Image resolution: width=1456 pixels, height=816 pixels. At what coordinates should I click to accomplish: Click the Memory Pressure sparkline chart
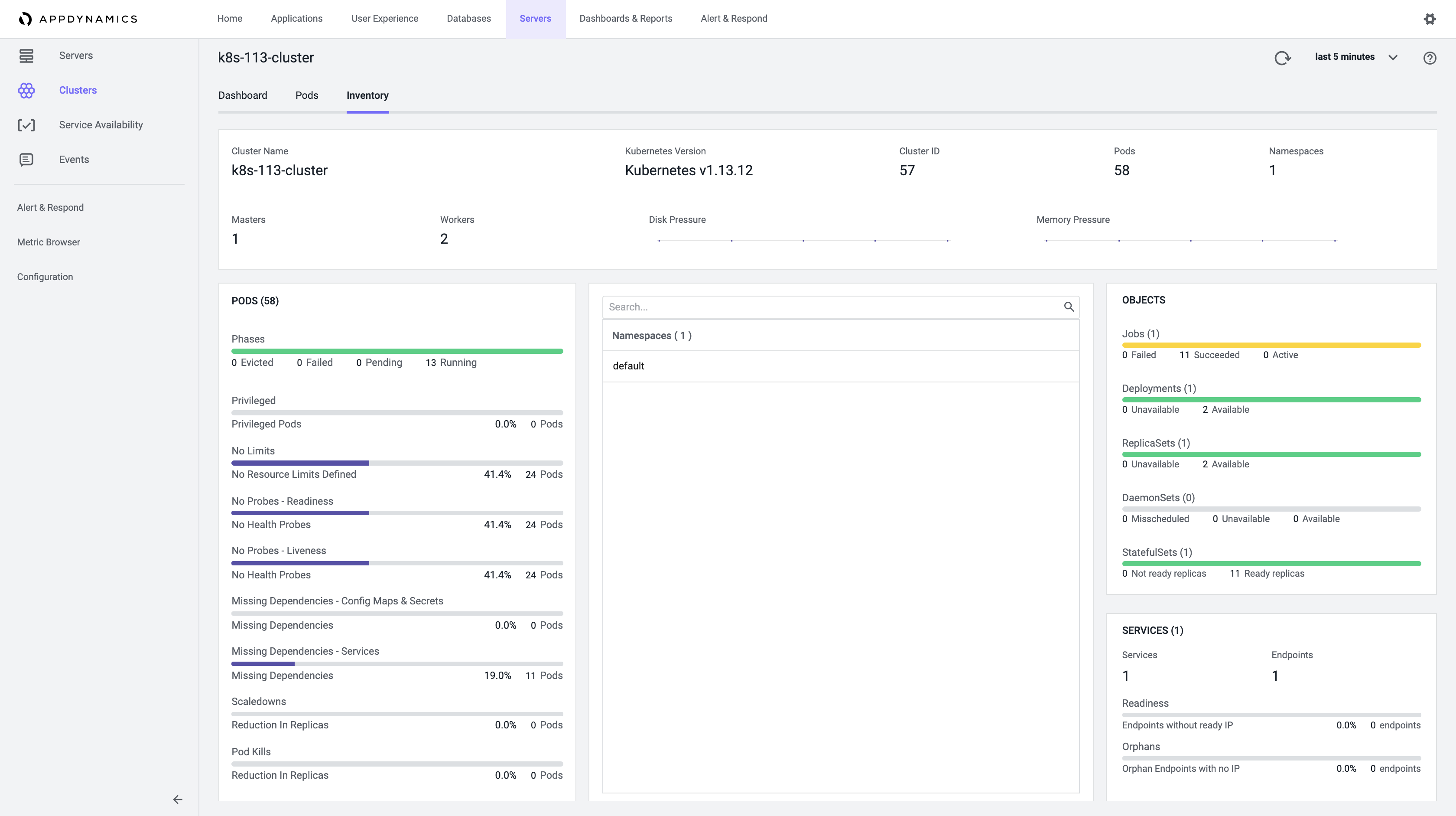click(1190, 240)
